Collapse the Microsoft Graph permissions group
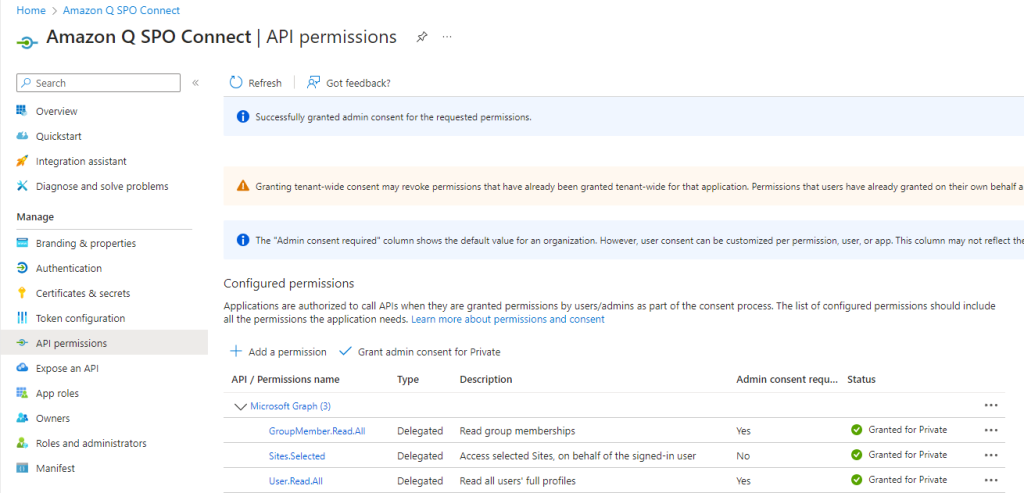The image size is (1024, 493). [240, 406]
